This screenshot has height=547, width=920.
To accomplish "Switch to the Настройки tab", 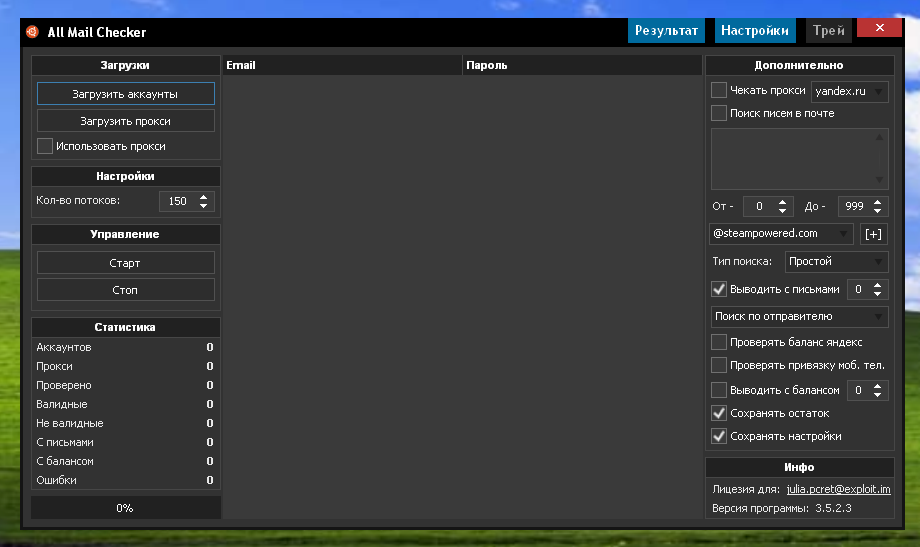I will tap(755, 31).
